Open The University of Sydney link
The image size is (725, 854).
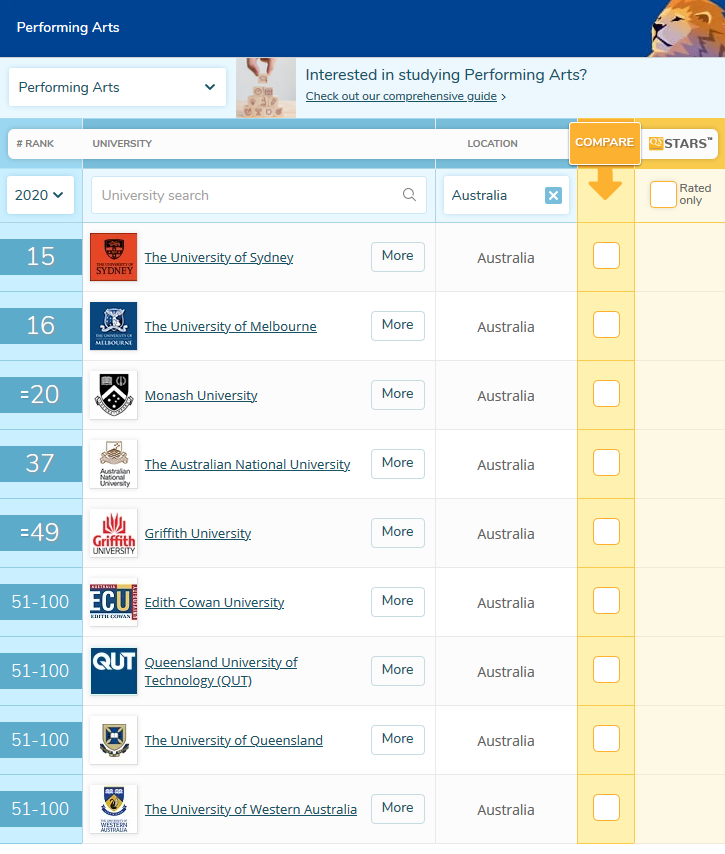point(219,258)
